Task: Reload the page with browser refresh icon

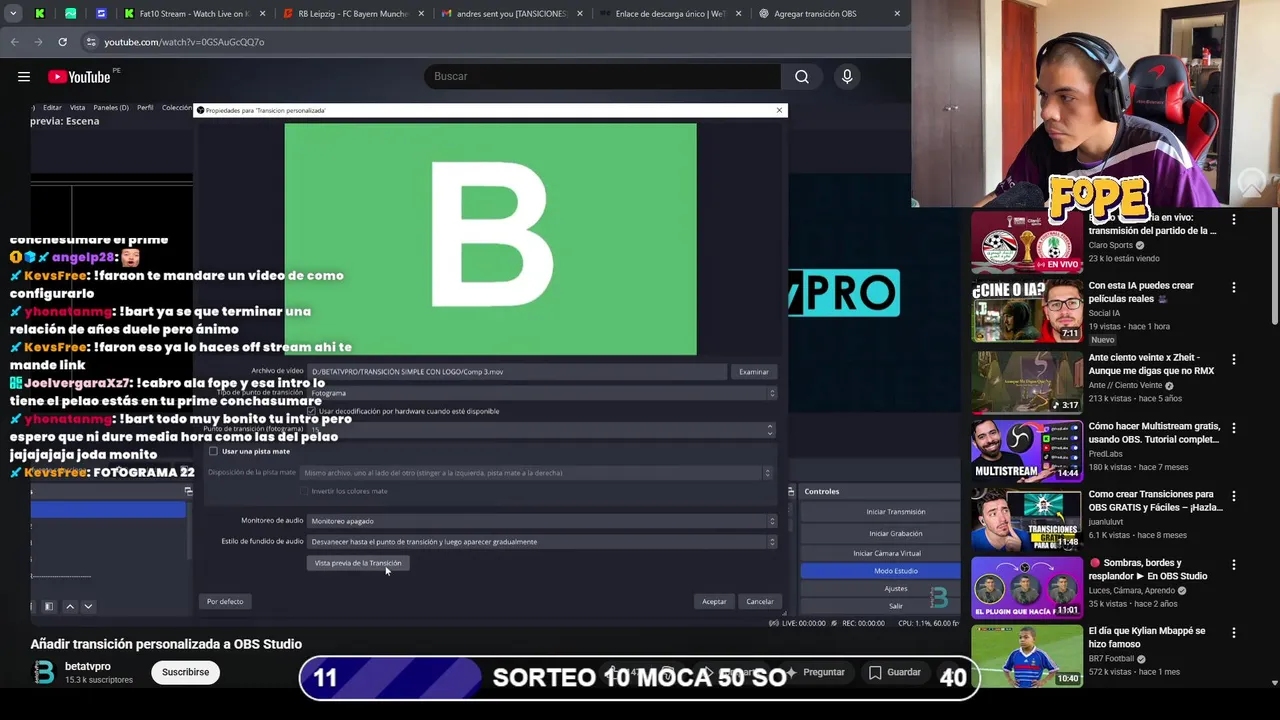Action: [62, 42]
